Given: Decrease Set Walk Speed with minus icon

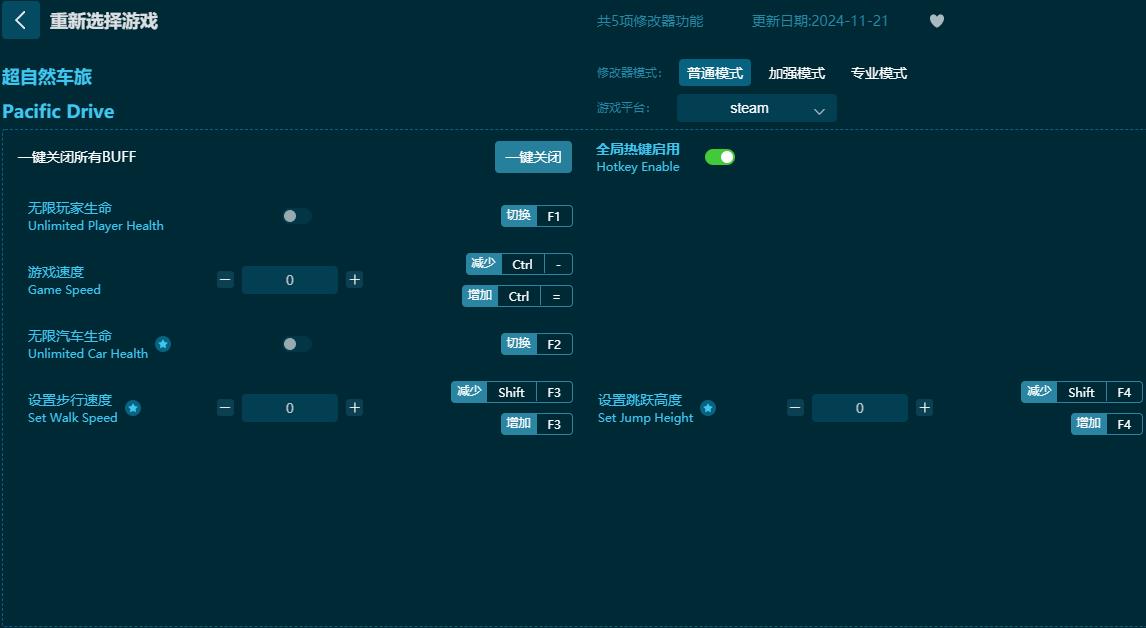Looking at the screenshot, I should (225, 408).
